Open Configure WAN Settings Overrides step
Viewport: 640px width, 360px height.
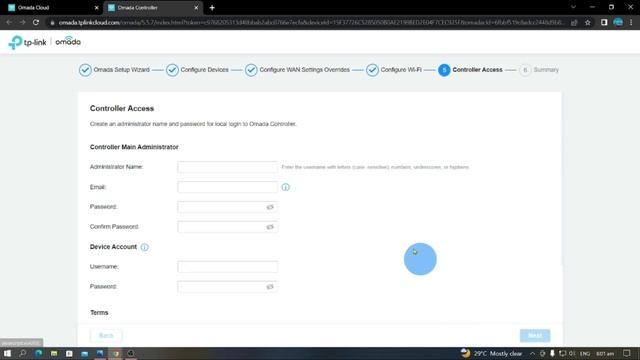click(297, 70)
